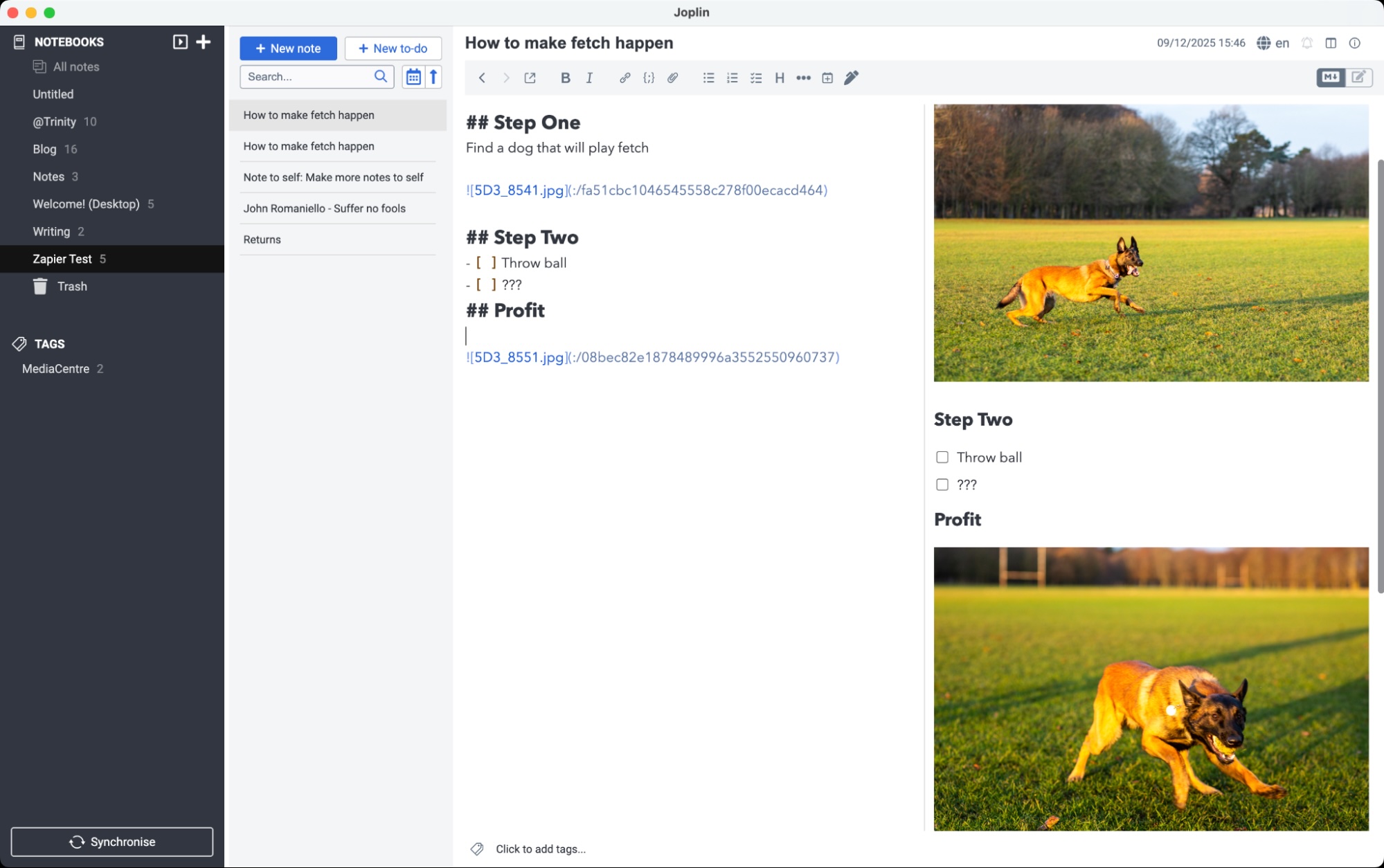Insert a hyperlink using the link icon

624,78
